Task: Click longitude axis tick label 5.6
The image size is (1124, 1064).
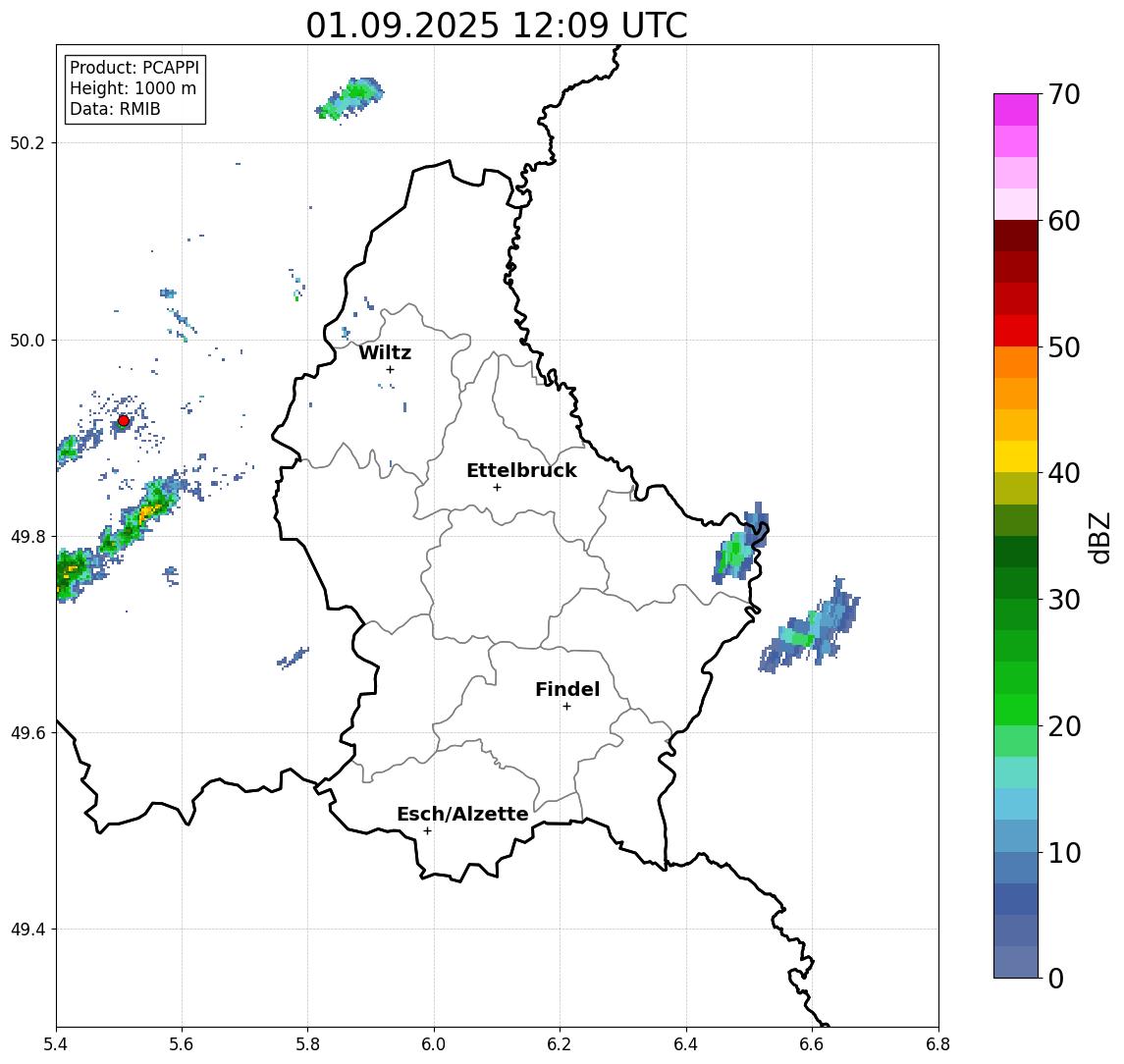Action: click(x=182, y=1044)
